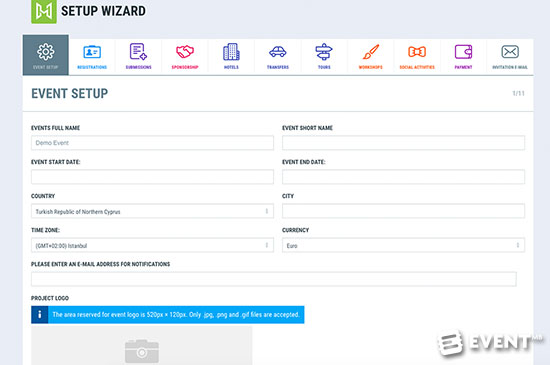This screenshot has height=365, width=550.
Task: Focus the Events Full Name field
Action: pyautogui.click(x=152, y=143)
